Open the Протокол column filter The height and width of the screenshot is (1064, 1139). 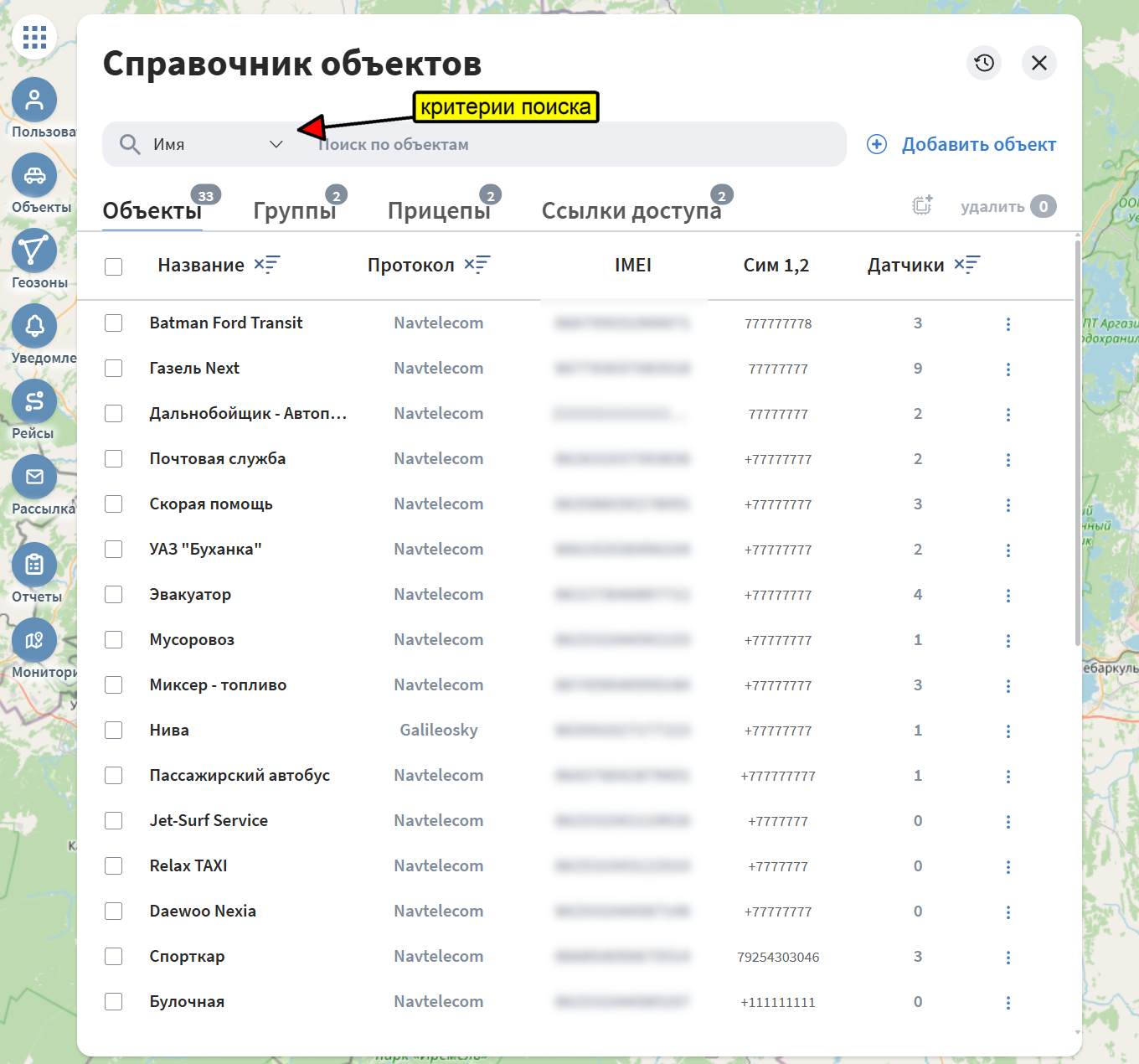[x=477, y=266]
